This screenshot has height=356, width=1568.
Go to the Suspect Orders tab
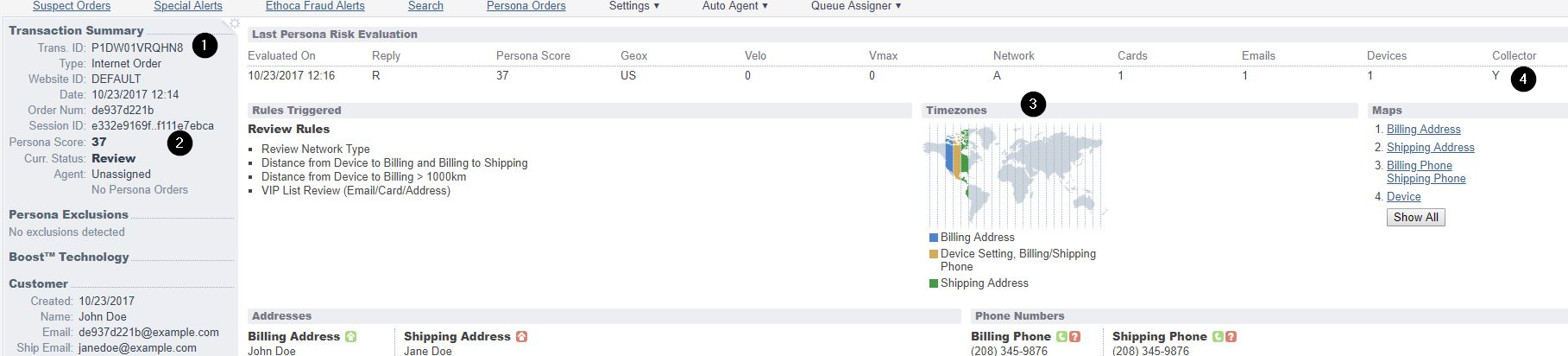click(x=72, y=6)
